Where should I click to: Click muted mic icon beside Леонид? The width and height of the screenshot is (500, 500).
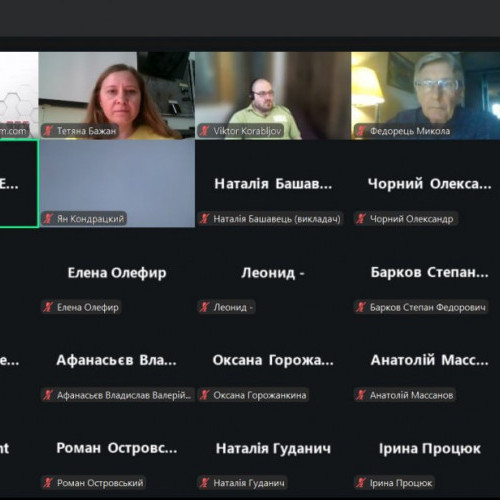204,307
